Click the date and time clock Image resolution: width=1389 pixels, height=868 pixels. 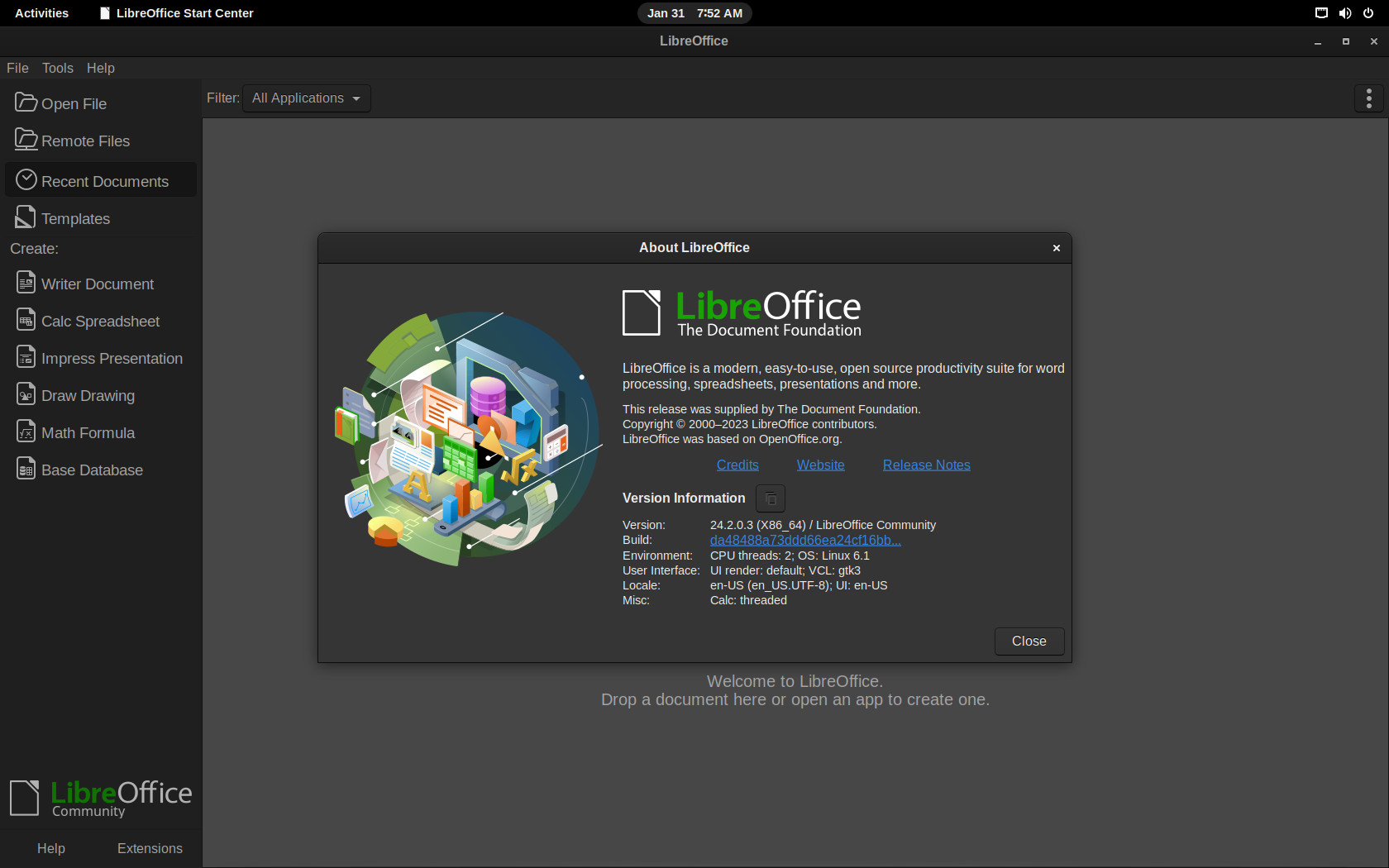coord(694,13)
